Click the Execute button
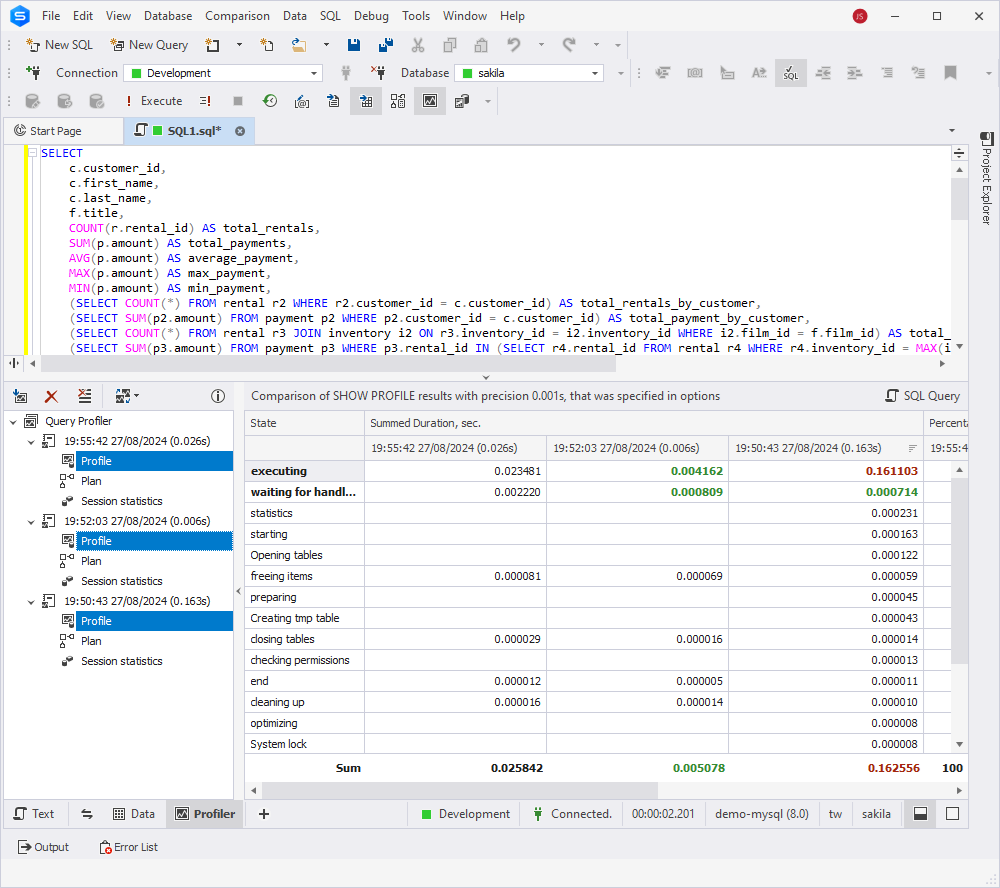Screen dimensions: 1000x888 (154, 101)
